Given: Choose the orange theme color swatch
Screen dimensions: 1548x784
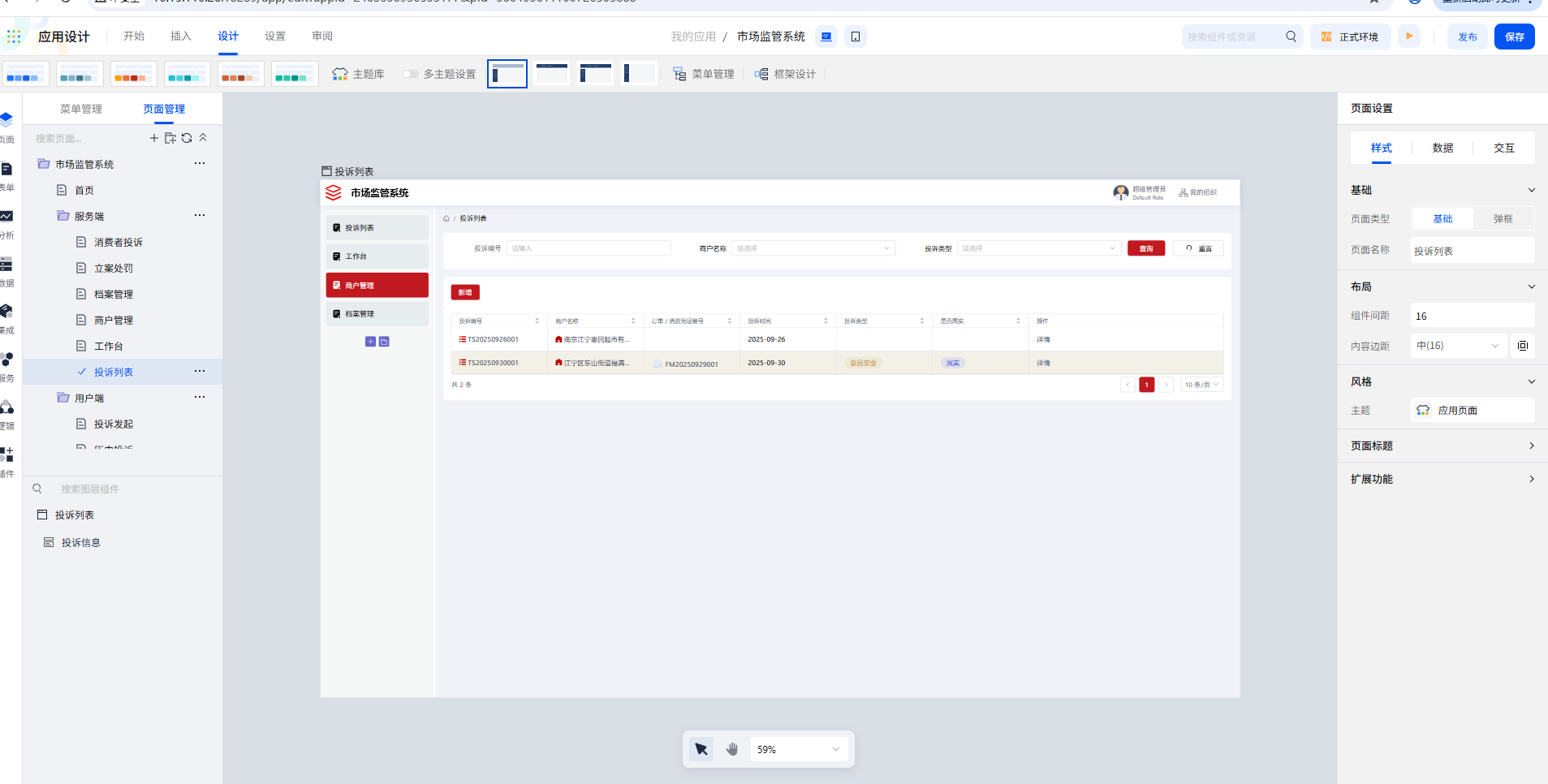Looking at the screenshot, I should [x=134, y=74].
